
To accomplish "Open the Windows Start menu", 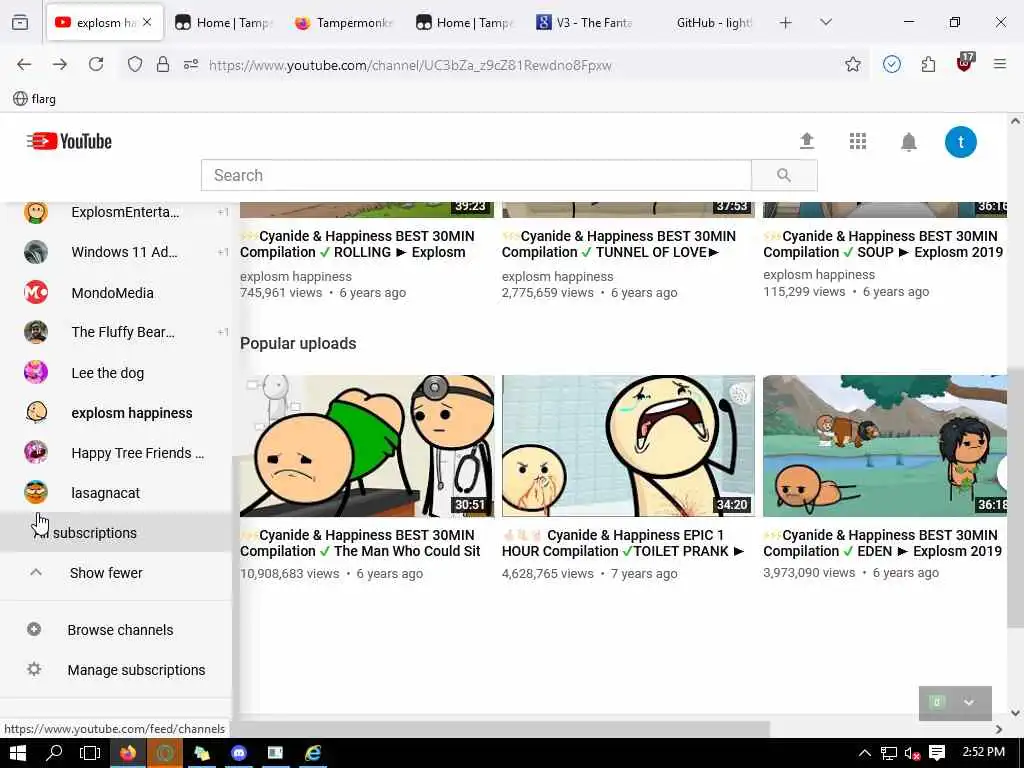I will 18,753.
